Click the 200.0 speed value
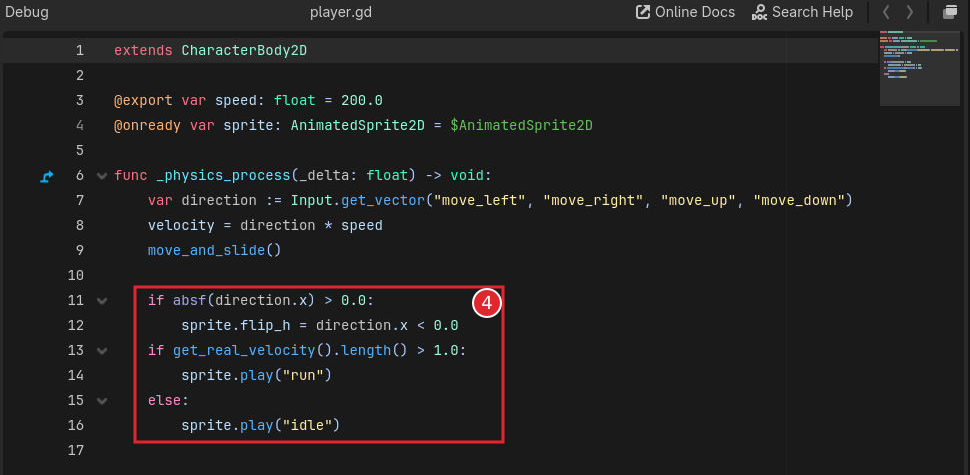 tap(362, 101)
